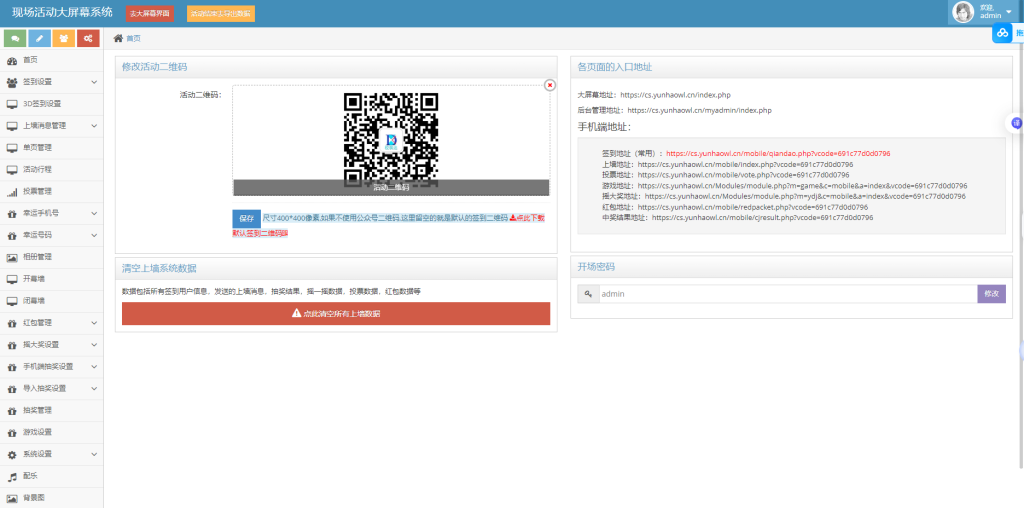Viewport: 1024px width, 508px height.
Task: Focus the 开场密码 admin input field
Action: tap(786, 294)
